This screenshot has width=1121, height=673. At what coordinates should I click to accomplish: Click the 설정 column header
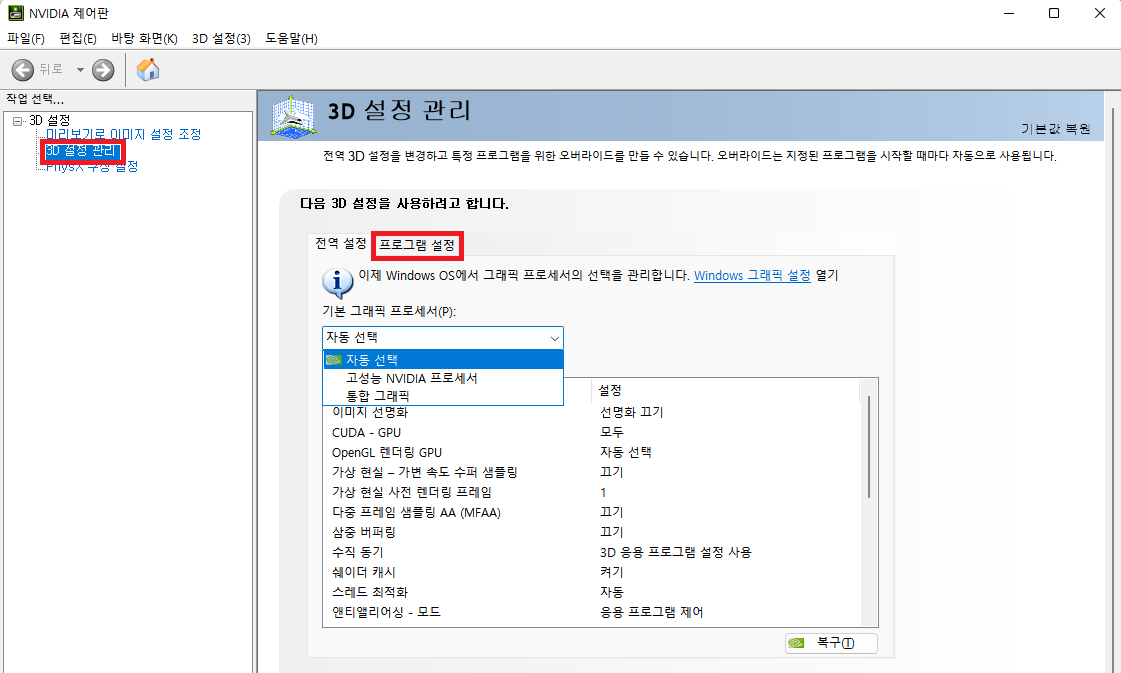click(x=726, y=390)
